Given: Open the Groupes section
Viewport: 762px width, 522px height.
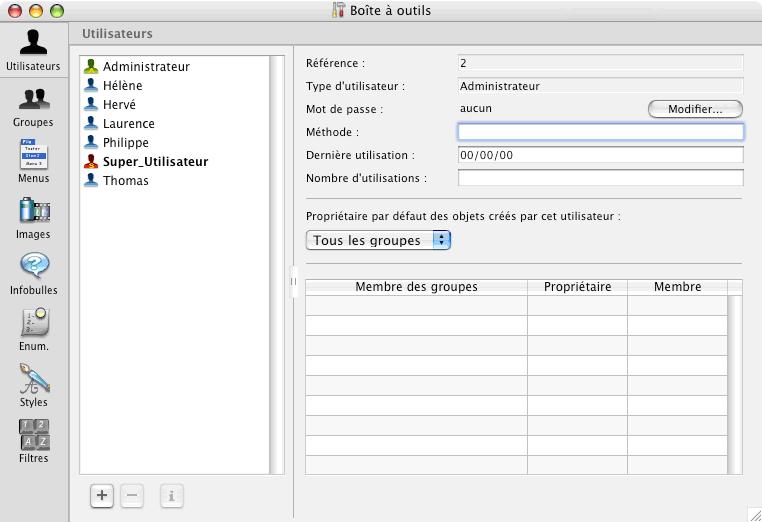Looking at the screenshot, I should (x=33, y=105).
